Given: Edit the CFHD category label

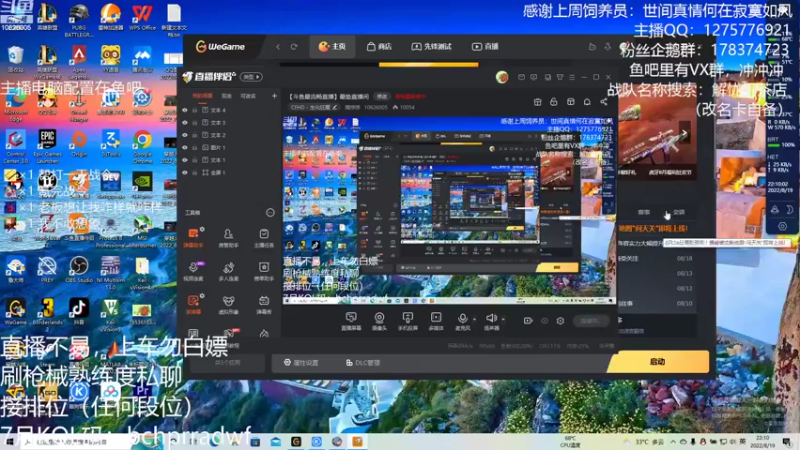Looking at the screenshot, I should [313, 108].
